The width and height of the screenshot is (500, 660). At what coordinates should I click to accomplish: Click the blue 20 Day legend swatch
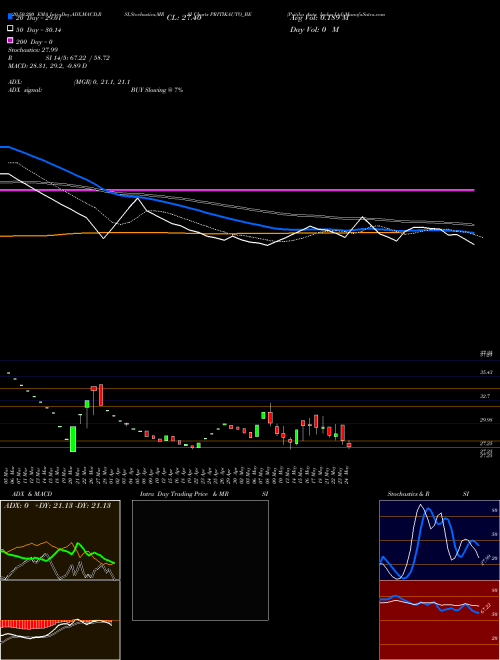[10, 17]
